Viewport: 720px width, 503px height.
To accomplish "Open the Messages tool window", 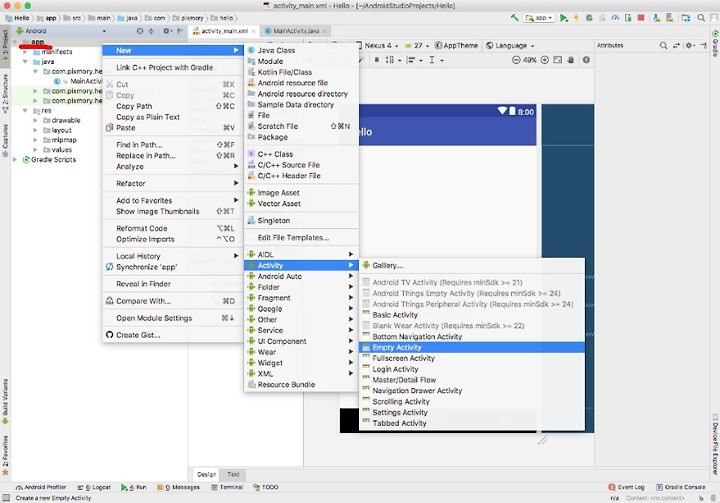I will pos(178,487).
